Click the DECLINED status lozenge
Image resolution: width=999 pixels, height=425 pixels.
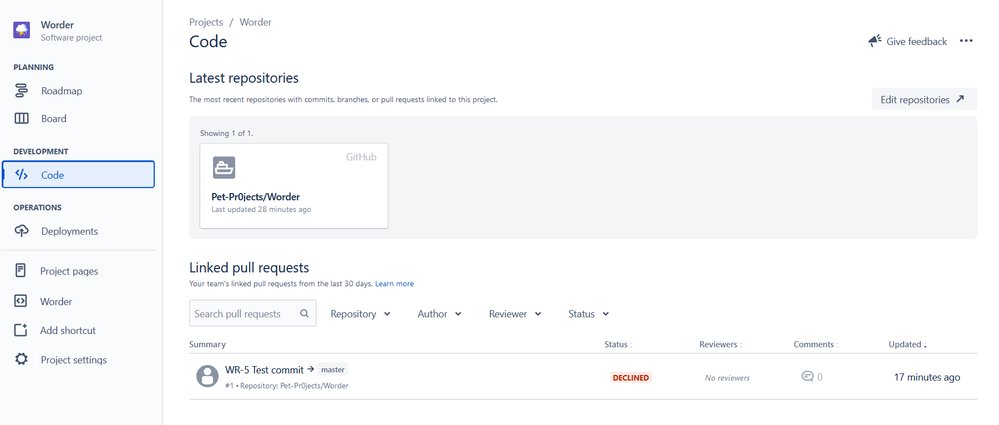(x=631, y=377)
